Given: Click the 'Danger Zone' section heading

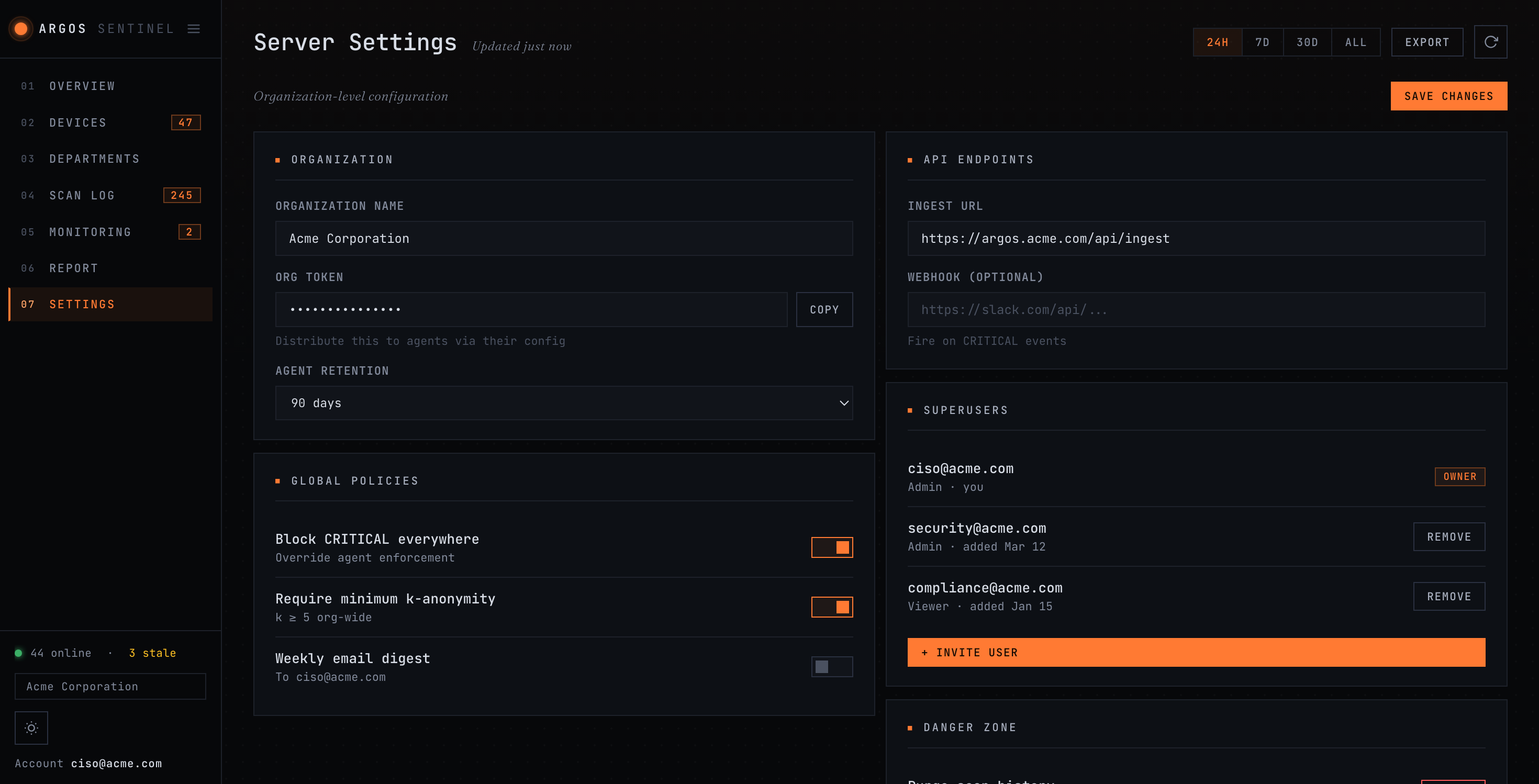Looking at the screenshot, I should pyautogui.click(x=969, y=727).
